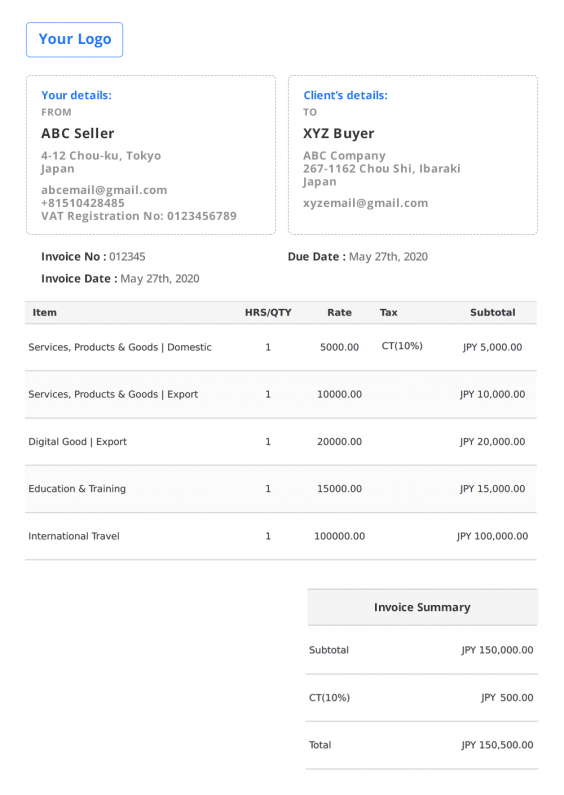This screenshot has width=564, height=795.
Task: Select the ABC Seller name text
Action: [x=78, y=133]
